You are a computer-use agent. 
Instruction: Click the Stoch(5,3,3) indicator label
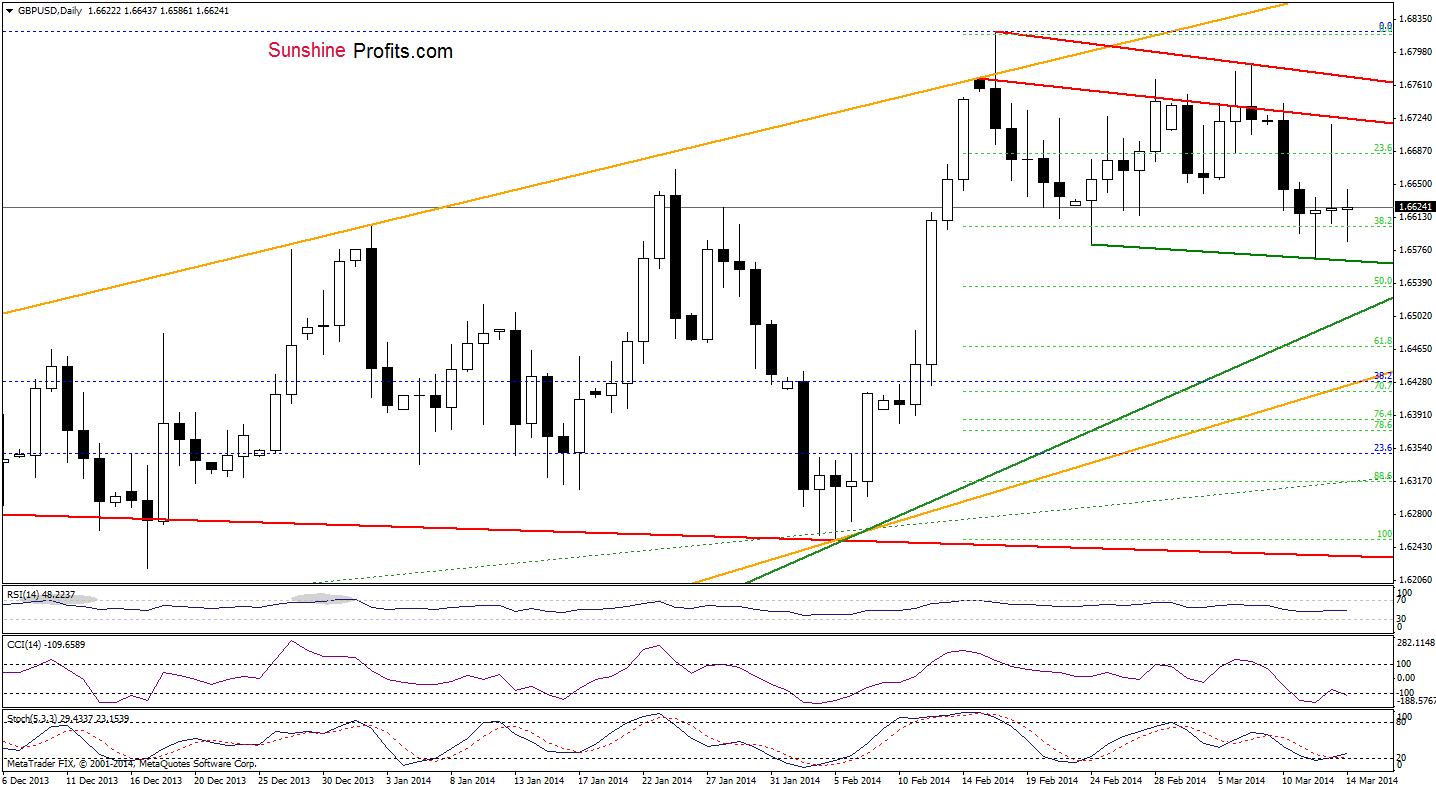pos(67,718)
